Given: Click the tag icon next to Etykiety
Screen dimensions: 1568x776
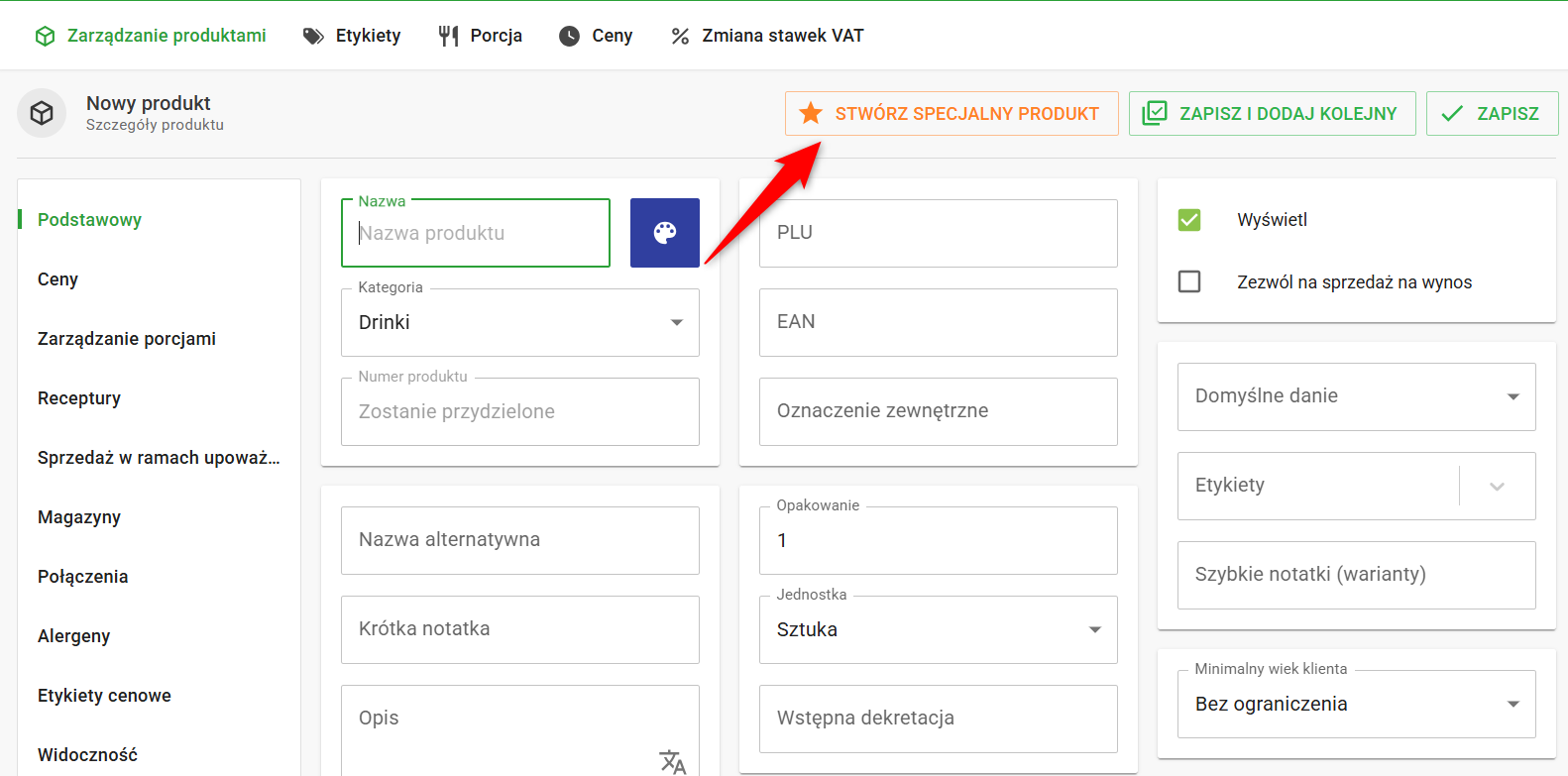Looking at the screenshot, I should [x=313, y=36].
